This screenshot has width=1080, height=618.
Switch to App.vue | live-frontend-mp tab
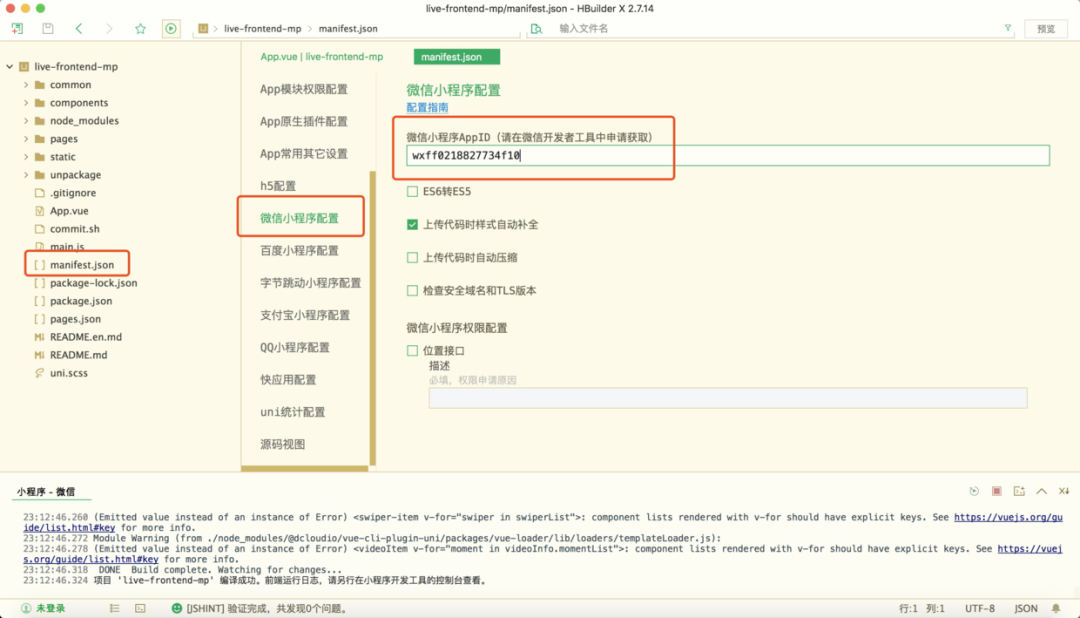[x=322, y=56]
